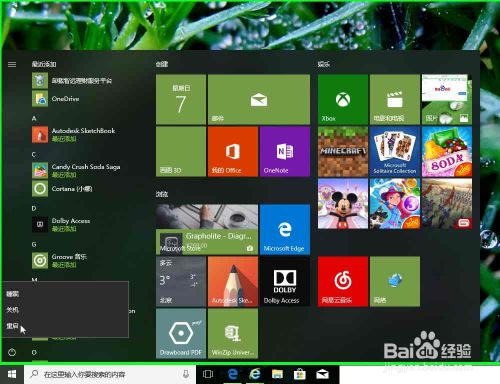Click the 创建 tile group header
Screen dimensions: 500x384
(x=162, y=64)
